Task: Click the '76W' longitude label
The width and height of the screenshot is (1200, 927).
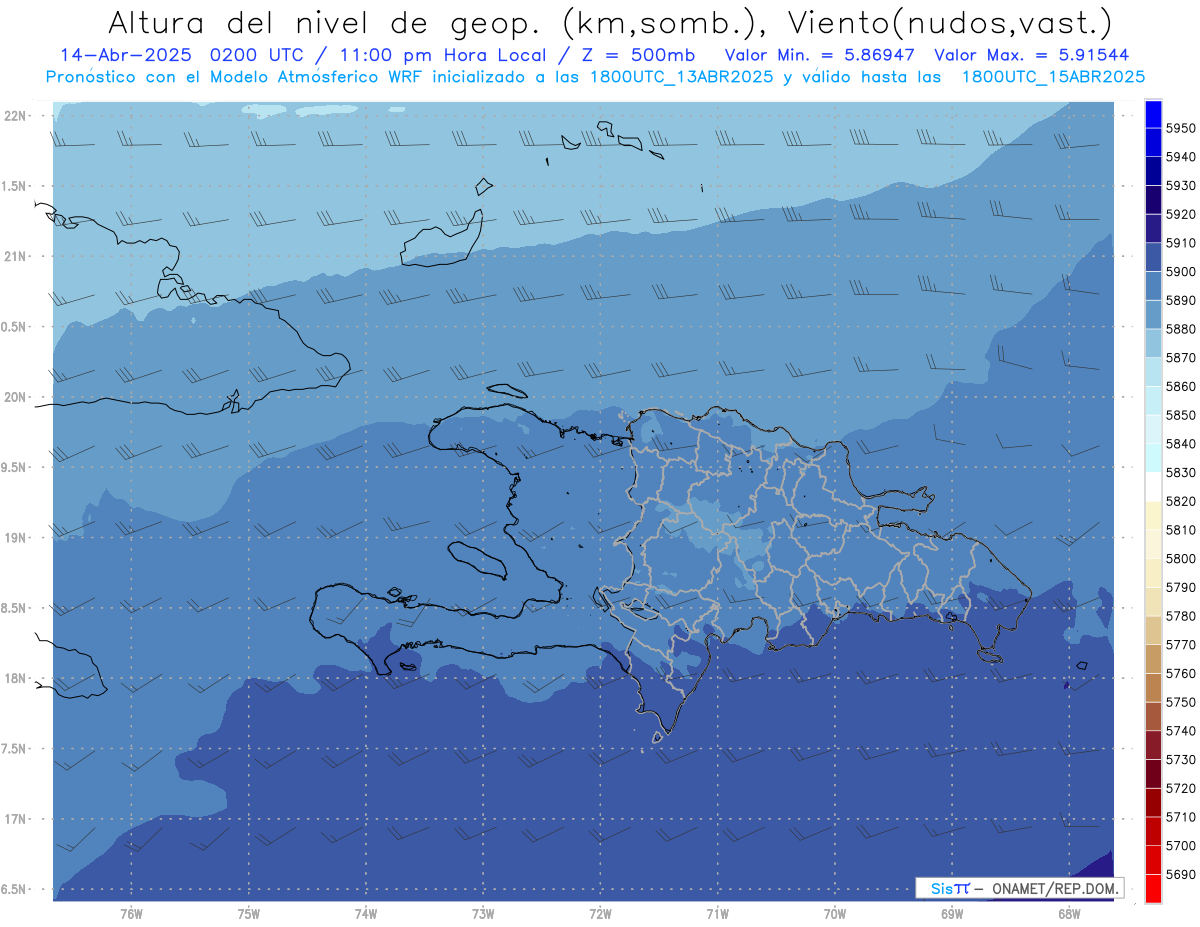Action: pyautogui.click(x=131, y=914)
